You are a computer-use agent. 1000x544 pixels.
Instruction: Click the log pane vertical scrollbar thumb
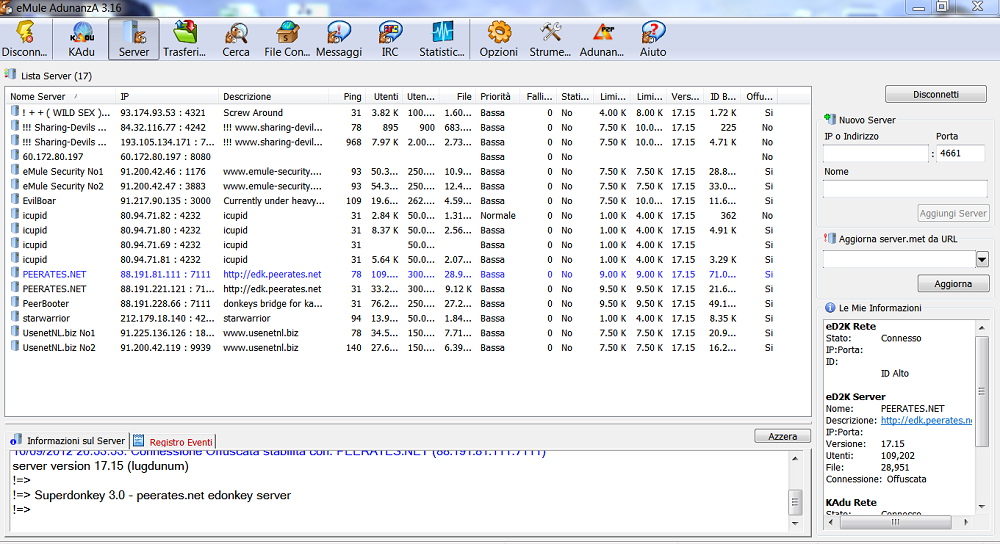click(x=795, y=501)
